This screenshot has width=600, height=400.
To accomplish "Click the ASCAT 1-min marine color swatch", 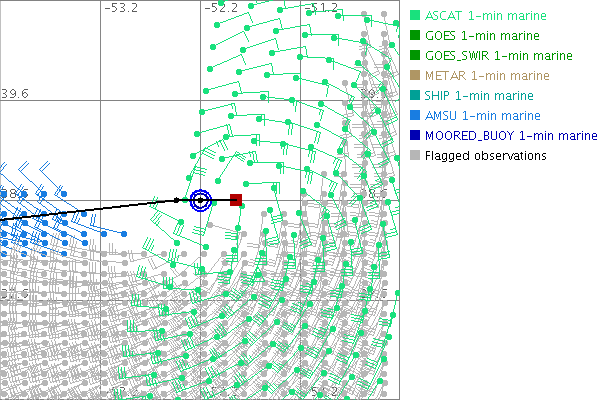I will 415,16.
